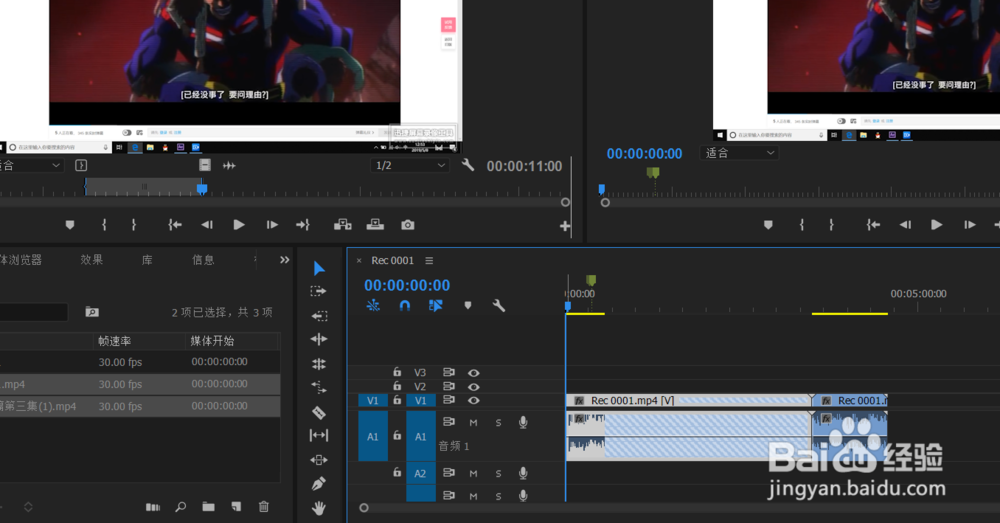
Task: Click Overwrite button in Source monitor
Action: 375,225
